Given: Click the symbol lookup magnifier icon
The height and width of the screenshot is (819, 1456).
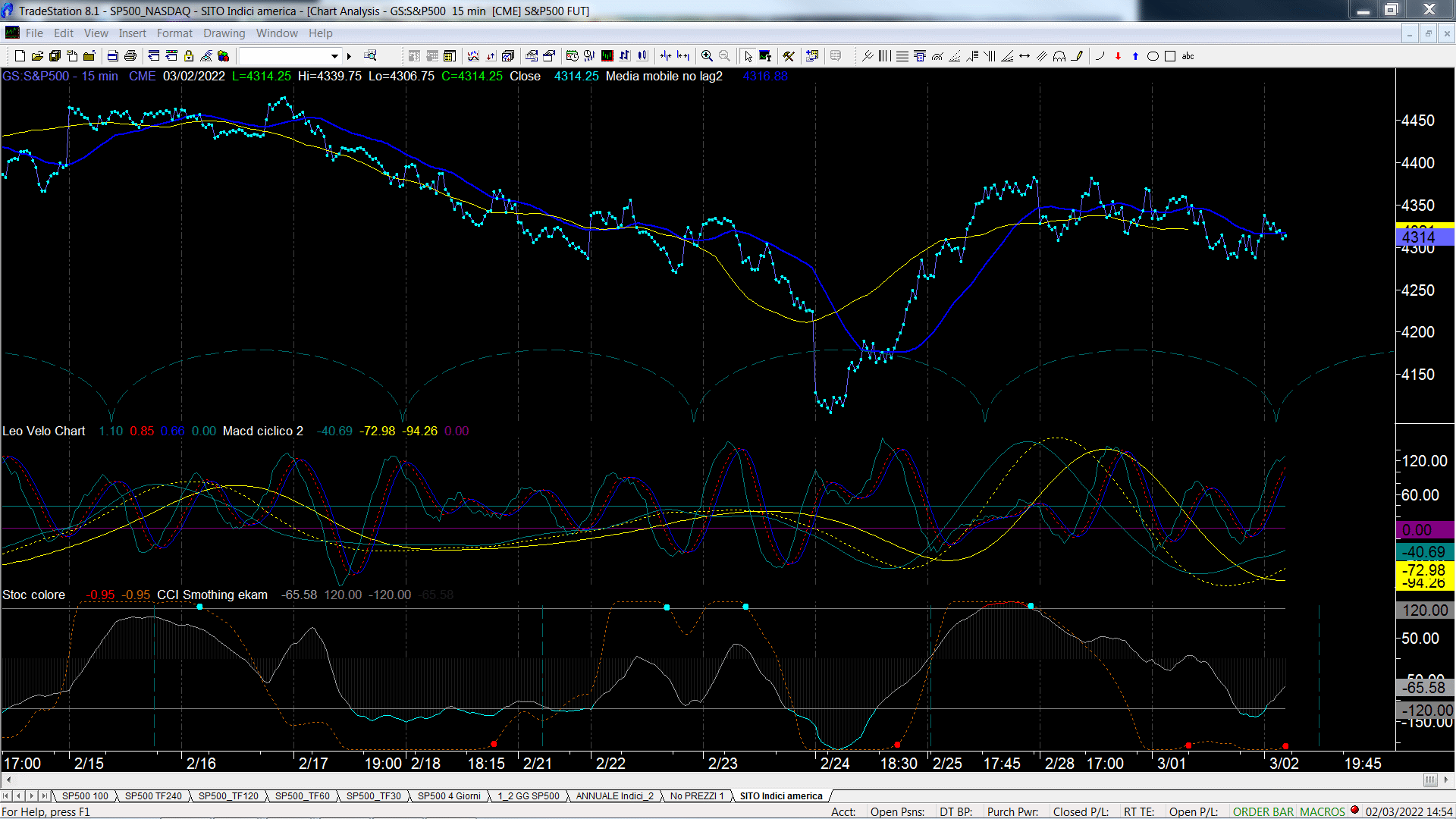Looking at the screenshot, I should pyautogui.click(x=370, y=56).
